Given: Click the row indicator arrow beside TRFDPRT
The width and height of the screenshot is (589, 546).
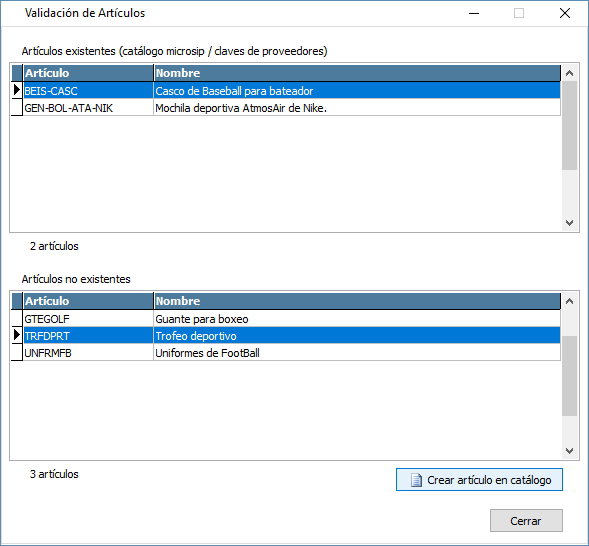Looking at the screenshot, I should tap(17, 335).
